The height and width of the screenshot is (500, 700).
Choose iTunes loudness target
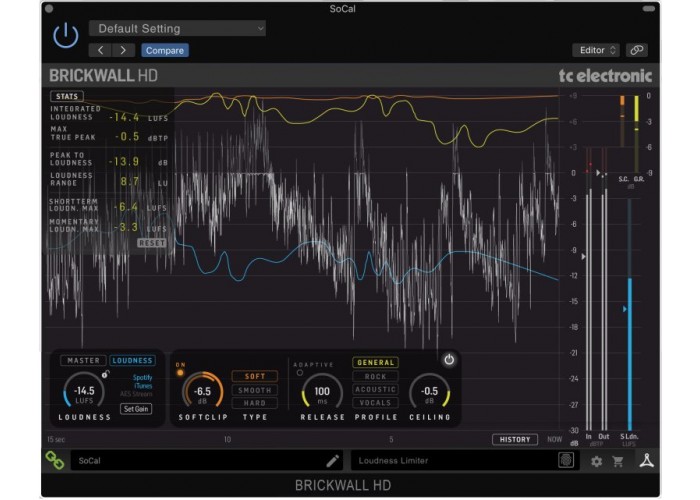click(x=143, y=386)
